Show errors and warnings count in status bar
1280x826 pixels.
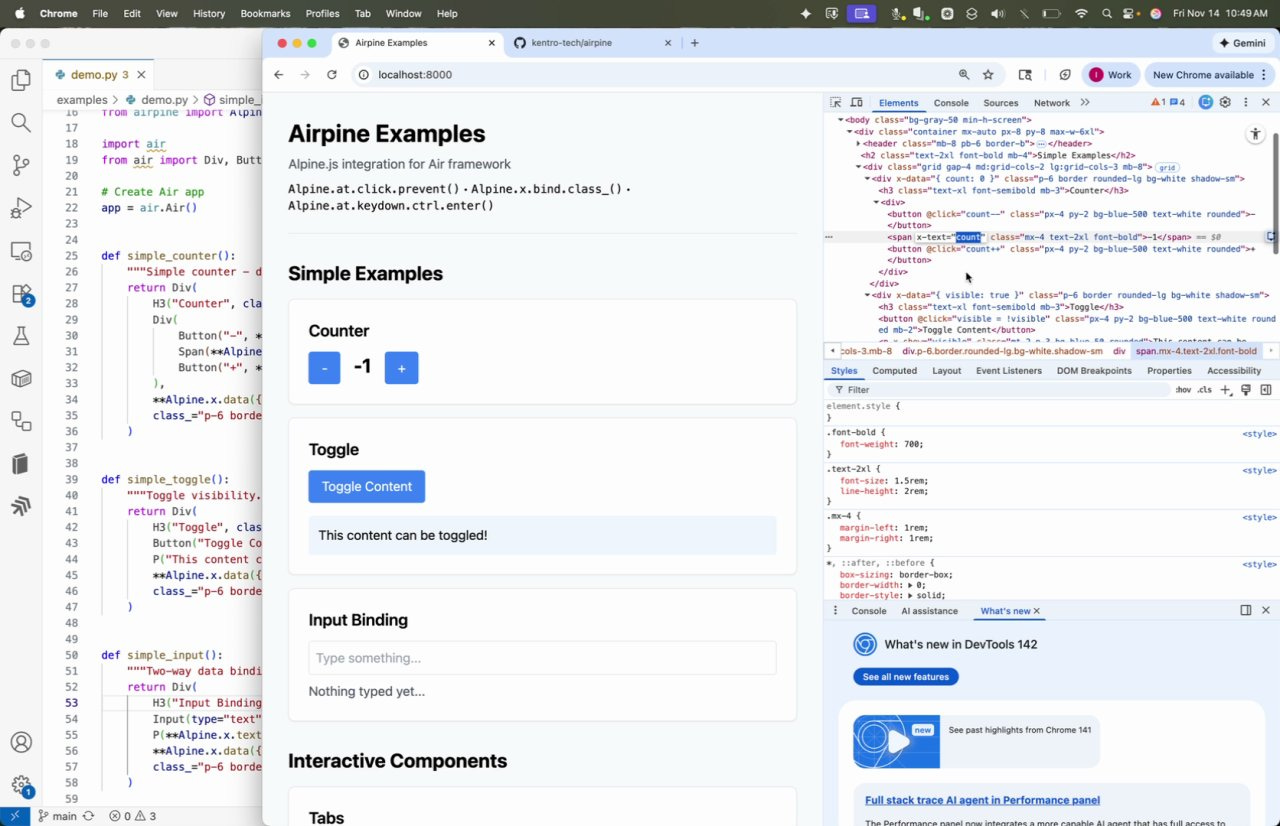pos(132,816)
